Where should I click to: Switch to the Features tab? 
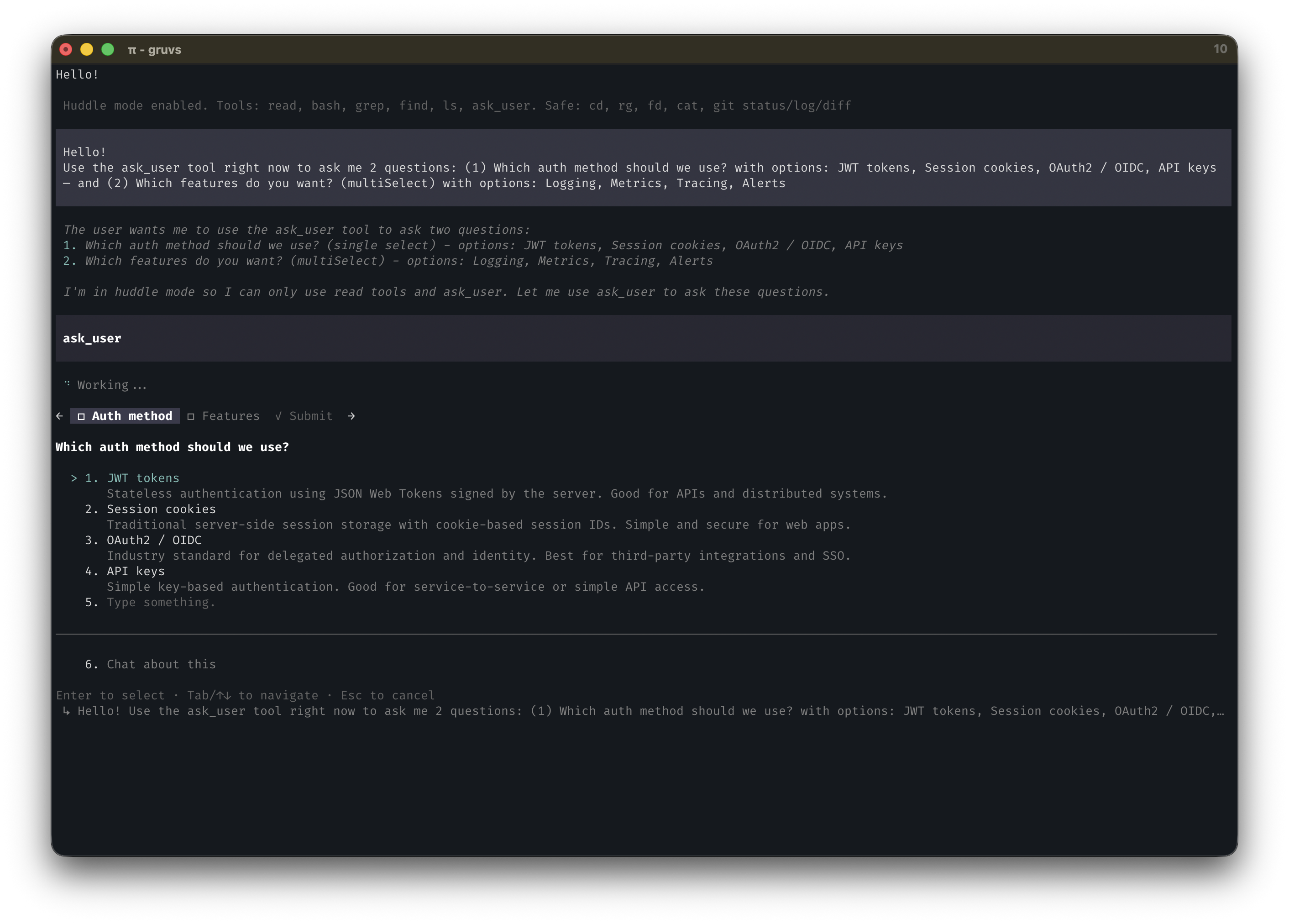point(223,416)
